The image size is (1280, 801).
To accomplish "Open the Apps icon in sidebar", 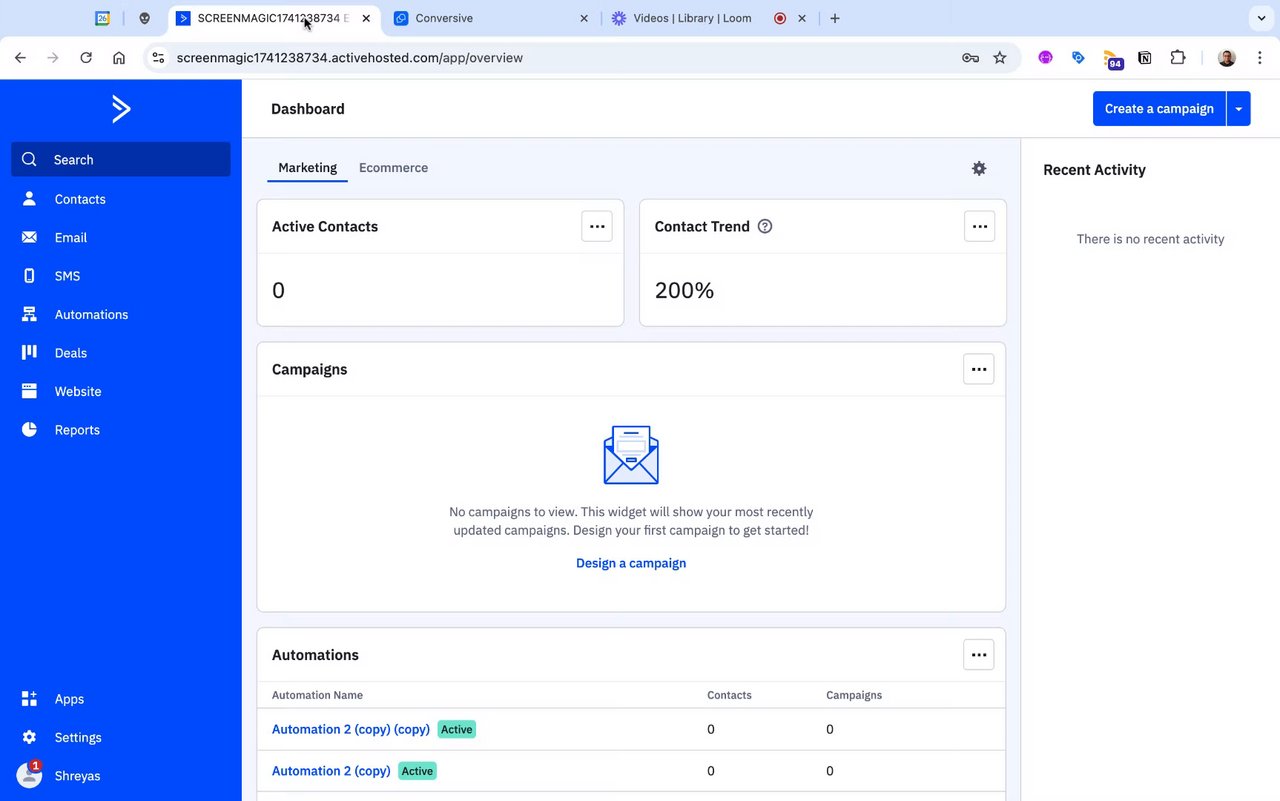I will point(29,699).
